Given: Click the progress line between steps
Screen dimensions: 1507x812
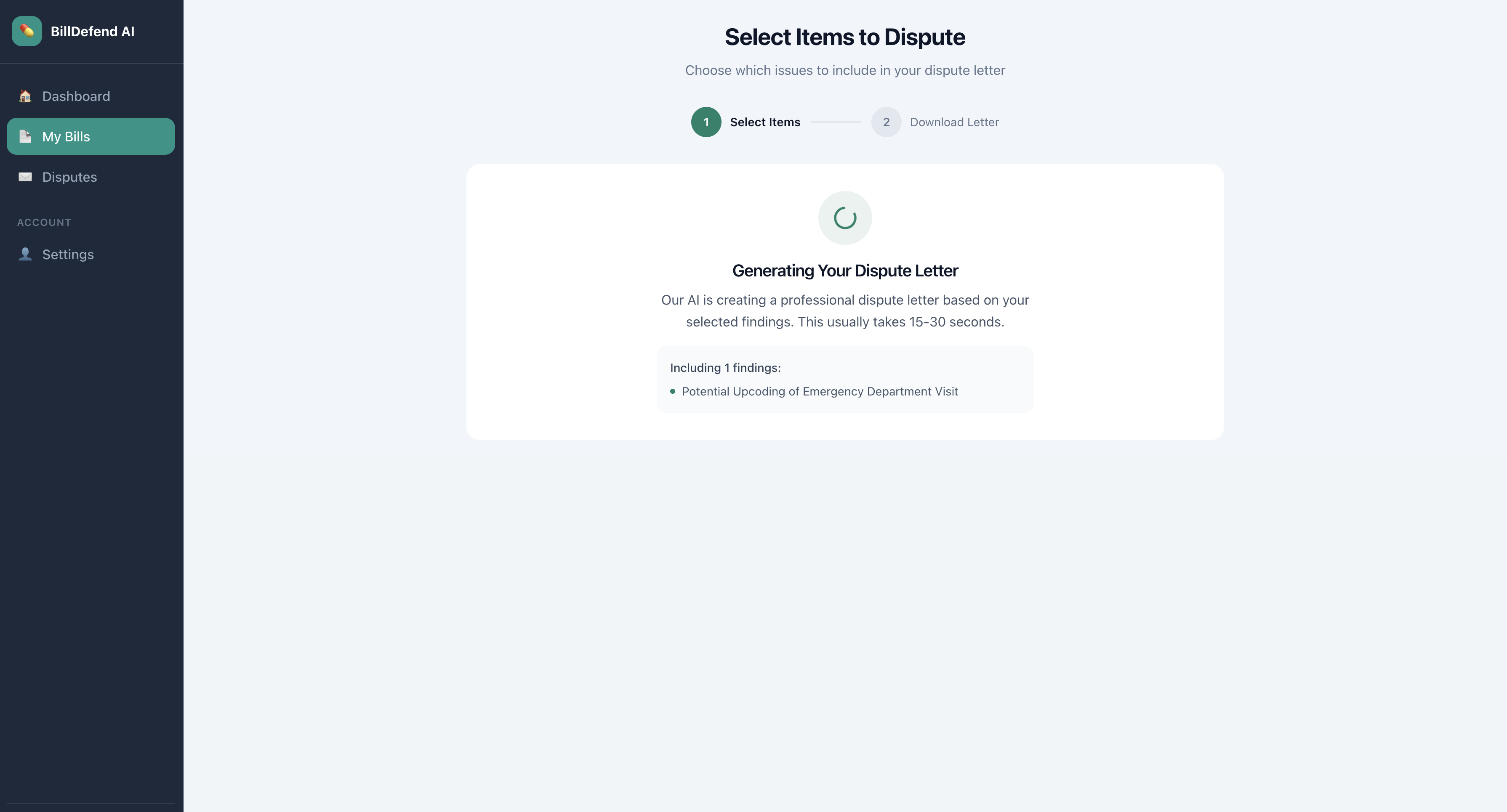Looking at the screenshot, I should 836,122.
